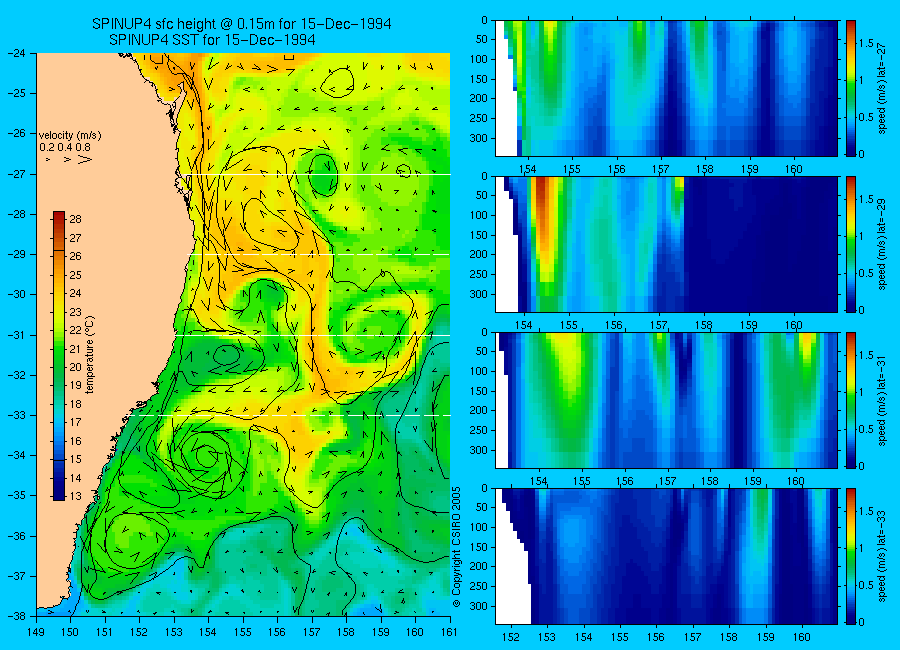
Task: Click the lat=-27 speed cross-section plot
Action: 666,88
